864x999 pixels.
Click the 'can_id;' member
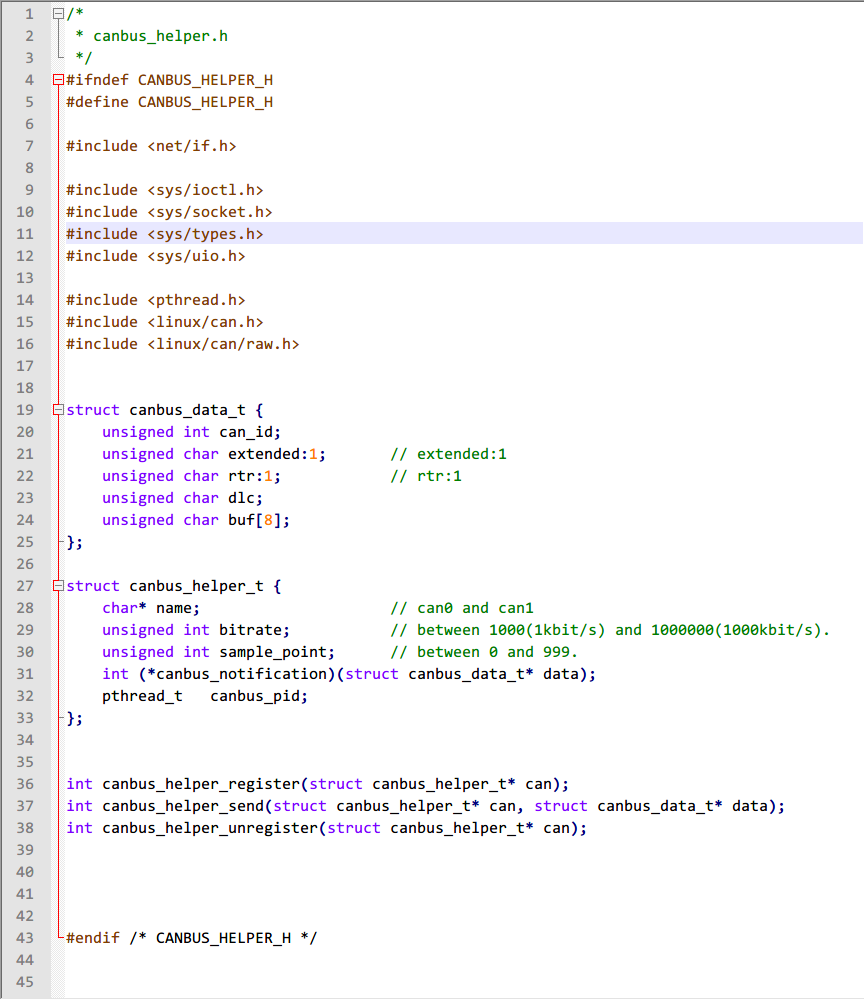coord(250,432)
